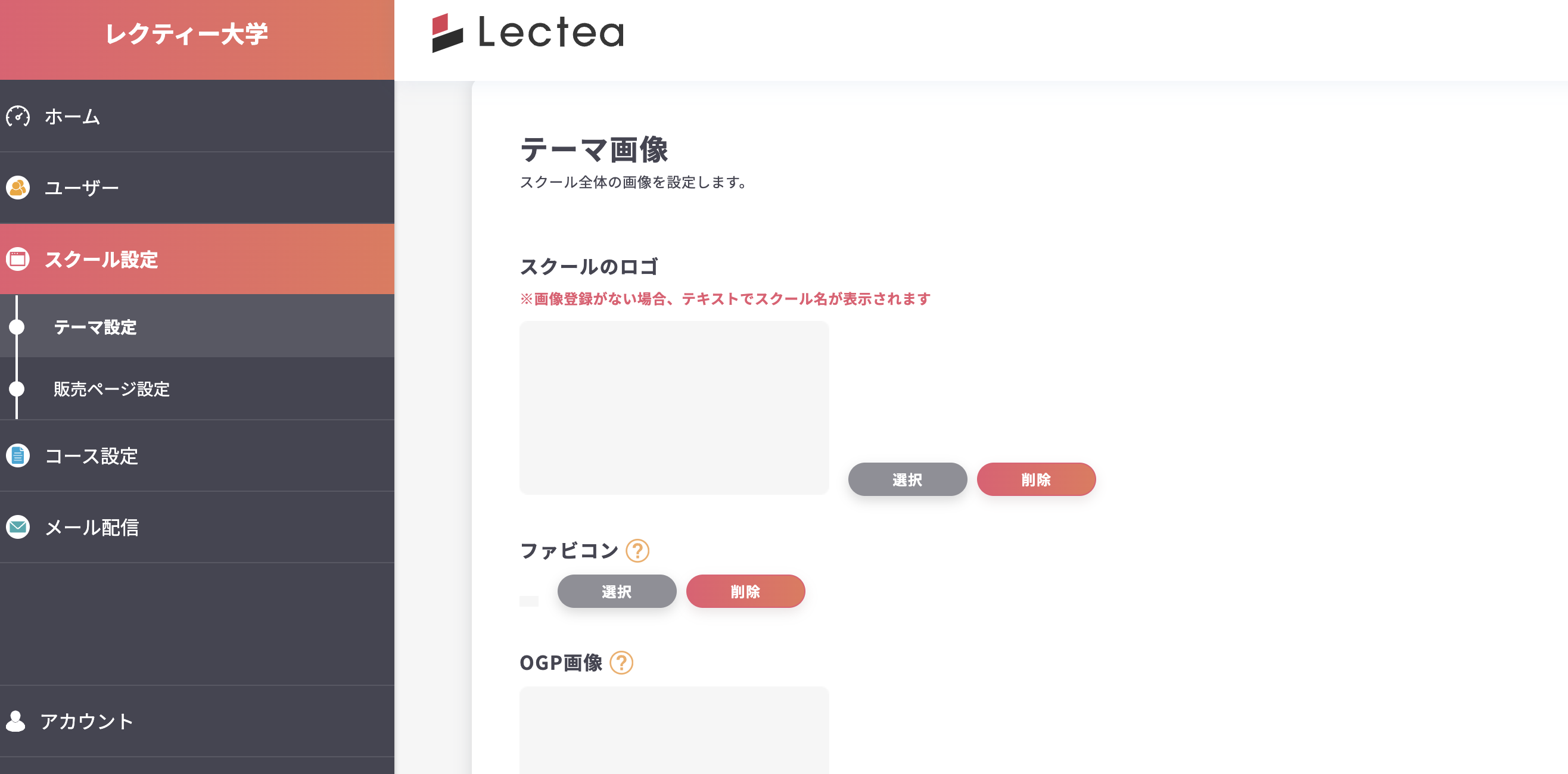Click the small favicon preview thumbnail

528,601
